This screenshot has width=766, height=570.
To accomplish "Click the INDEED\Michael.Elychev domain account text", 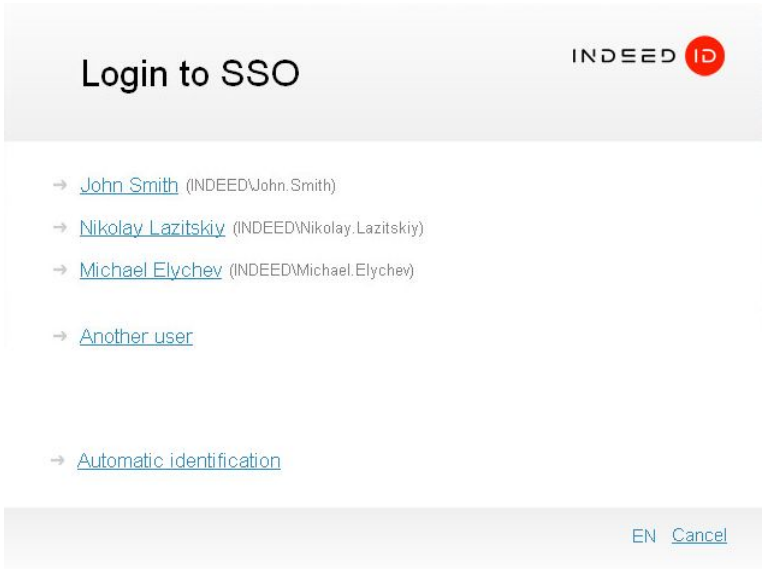I will [321, 272].
